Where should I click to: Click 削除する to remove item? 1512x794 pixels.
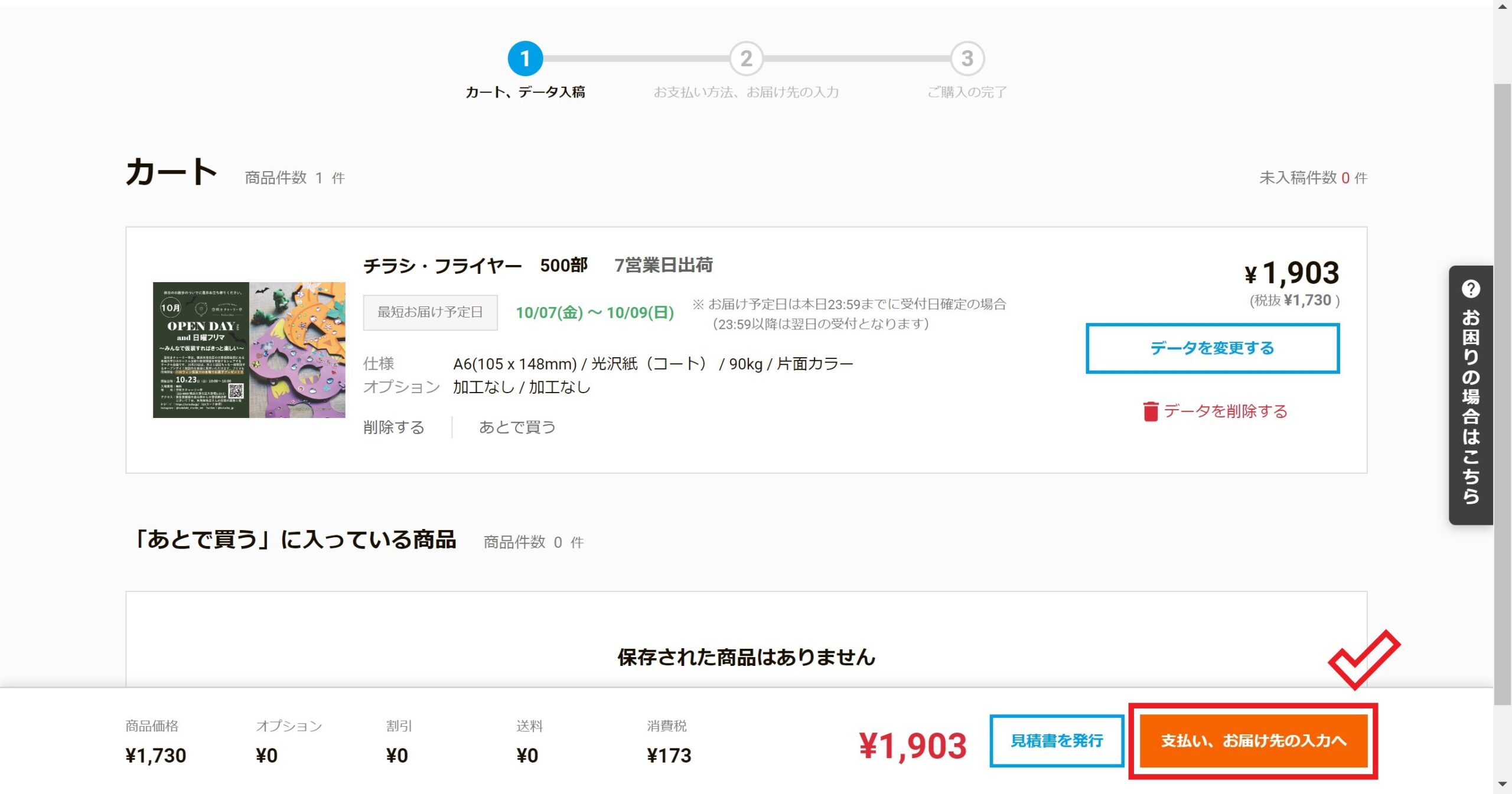[393, 427]
